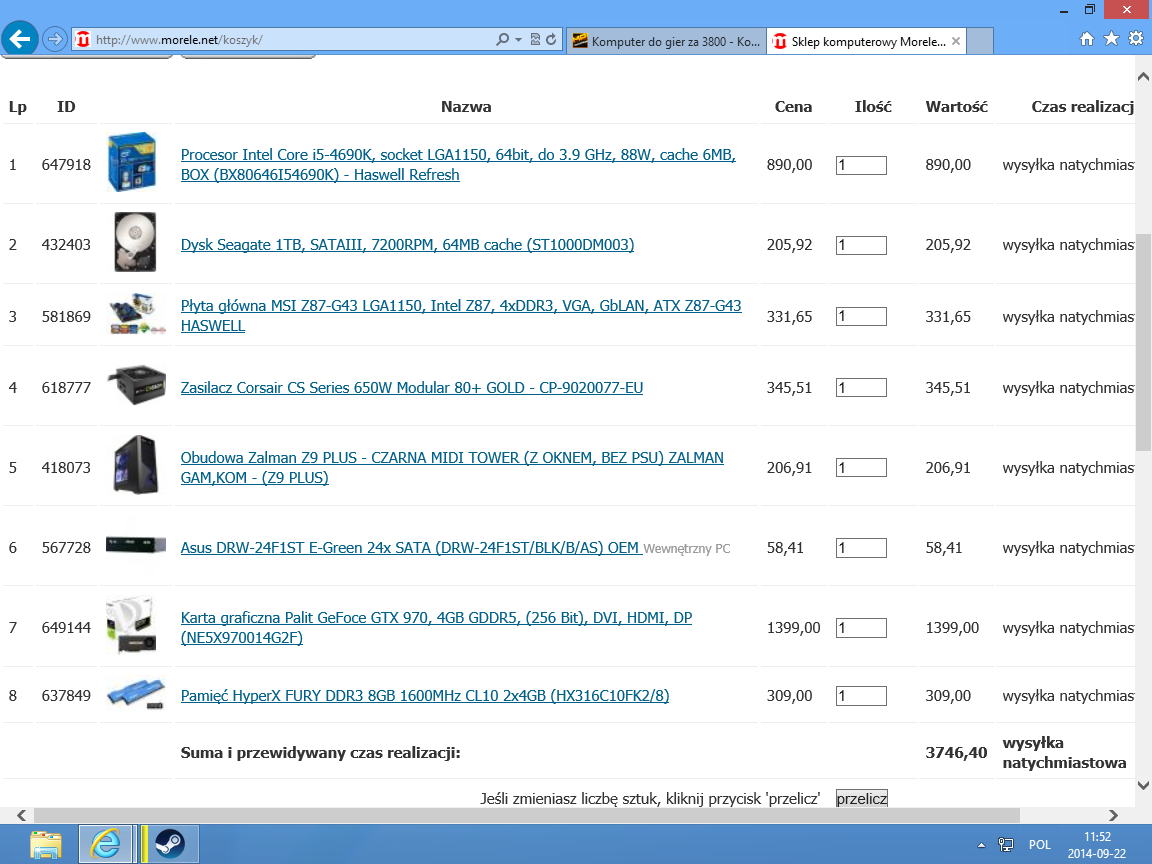This screenshot has width=1152, height=864.
Task: Open the Seagate 1TB disk product link
Action: (407, 245)
